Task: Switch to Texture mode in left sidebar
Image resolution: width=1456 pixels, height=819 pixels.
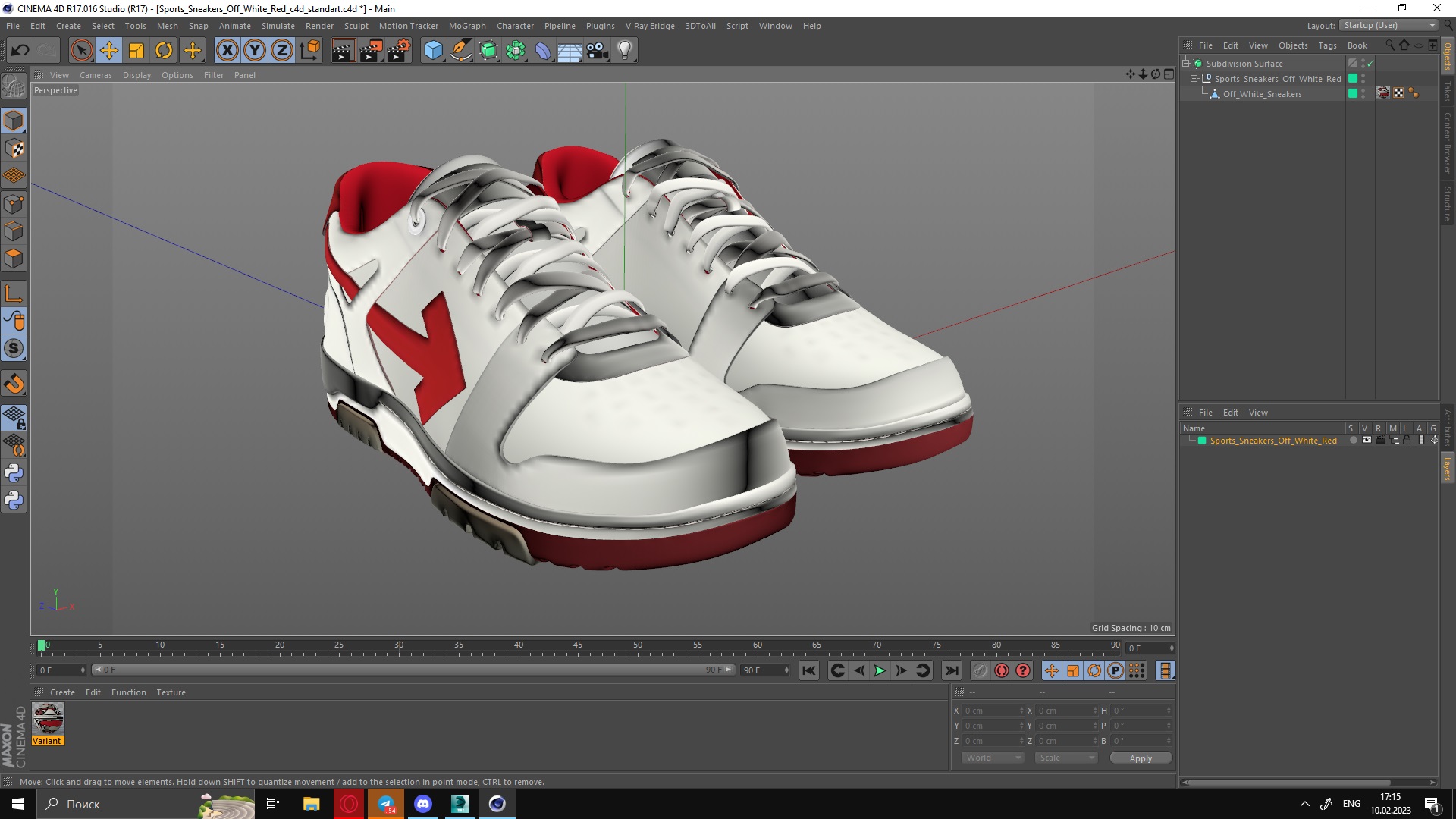Action: [14, 149]
